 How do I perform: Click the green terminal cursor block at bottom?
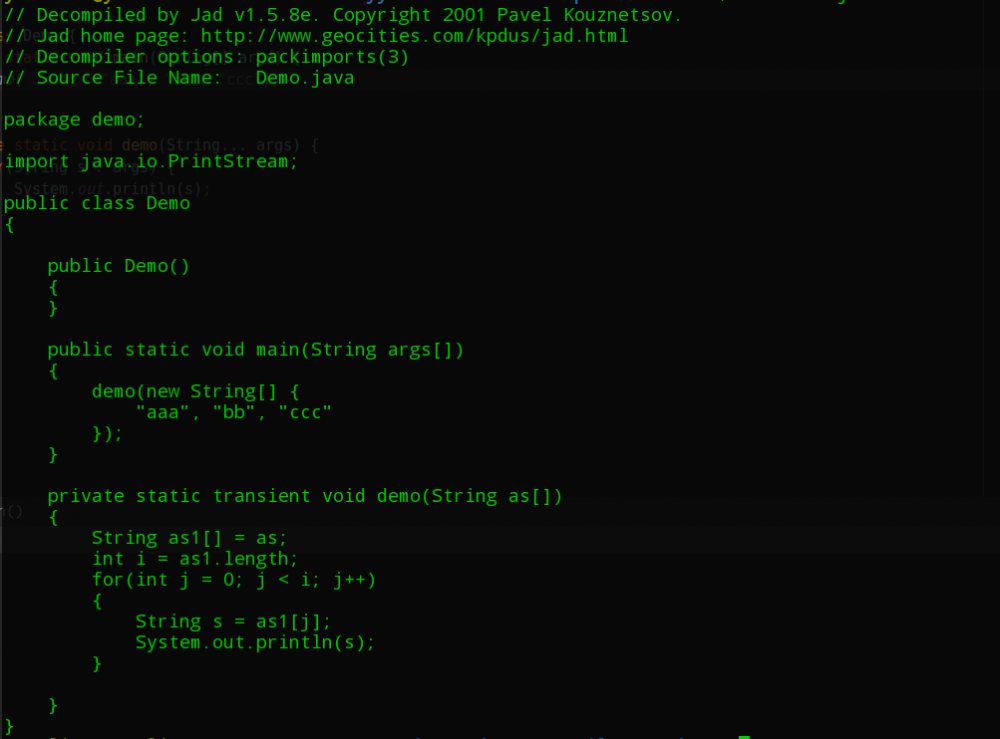pos(744,737)
